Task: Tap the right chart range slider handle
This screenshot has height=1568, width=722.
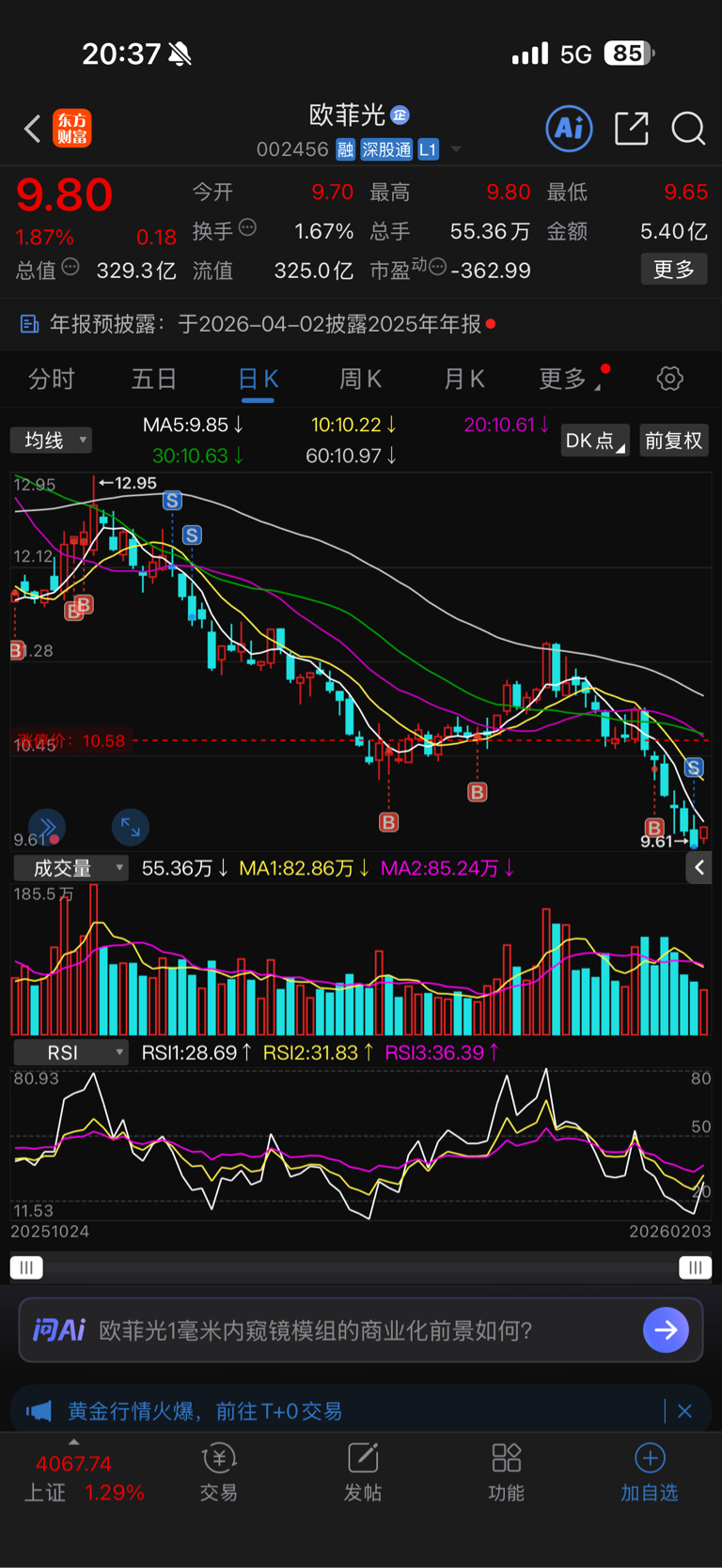Action: (x=695, y=1267)
